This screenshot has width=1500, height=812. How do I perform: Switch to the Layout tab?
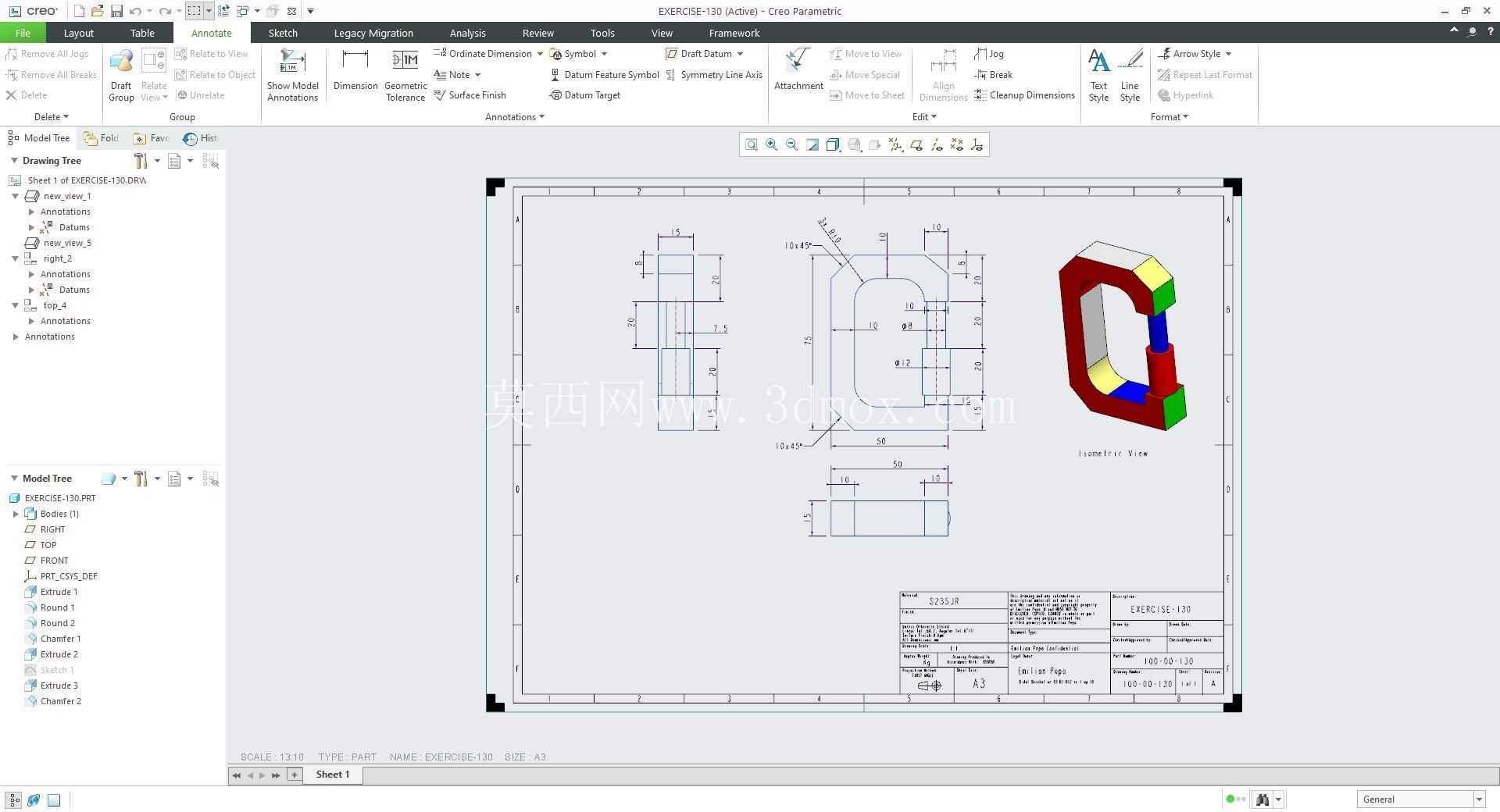click(78, 33)
